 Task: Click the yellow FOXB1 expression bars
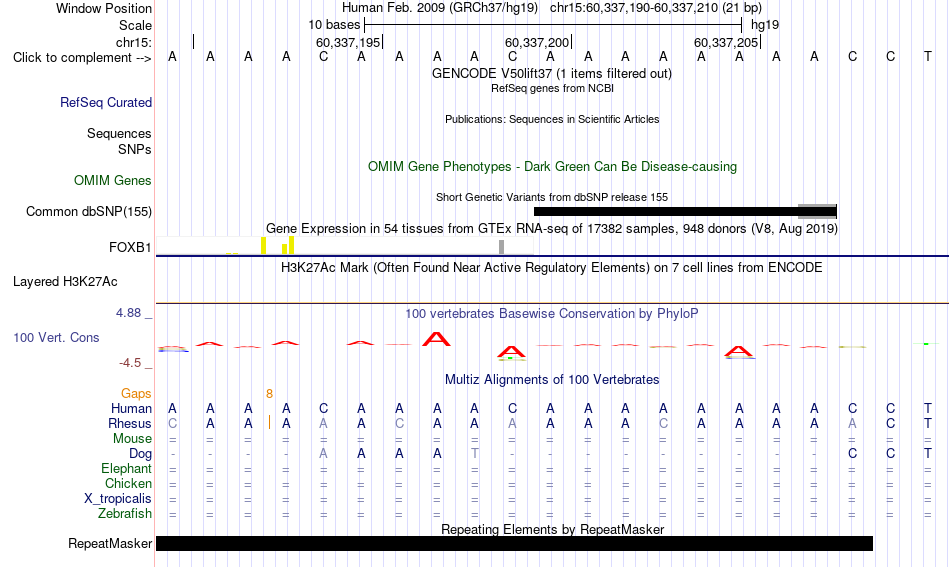277,245
